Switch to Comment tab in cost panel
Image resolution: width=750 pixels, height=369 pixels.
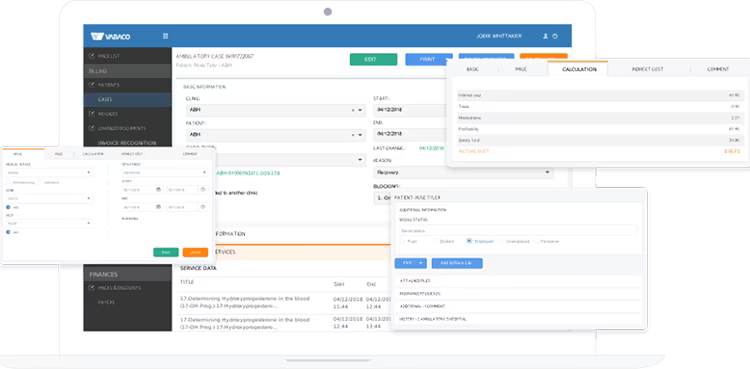point(717,69)
